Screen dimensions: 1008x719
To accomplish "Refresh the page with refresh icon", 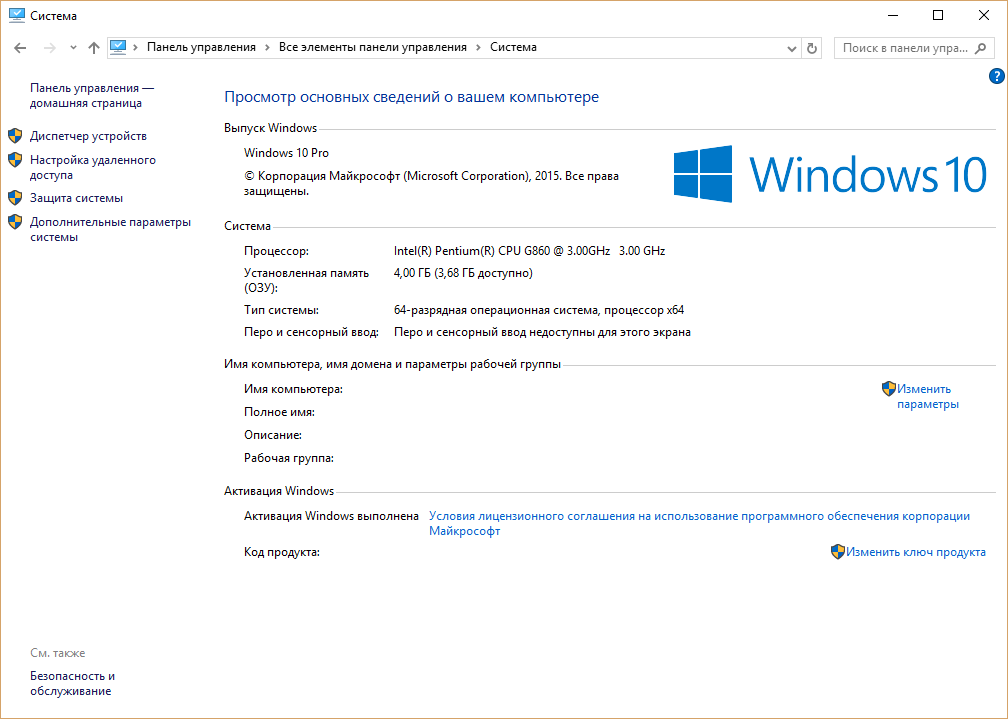I will tap(812, 48).
